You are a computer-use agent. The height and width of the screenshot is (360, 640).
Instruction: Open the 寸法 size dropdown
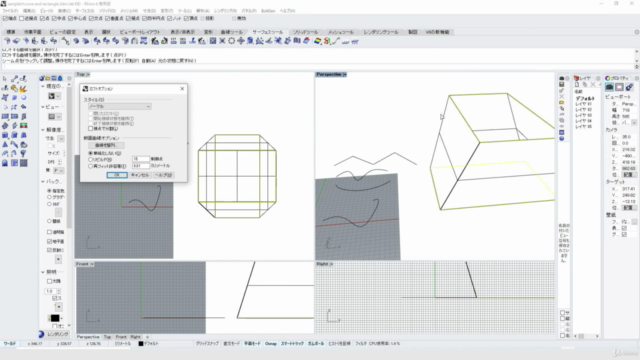(x=61, y=139)
